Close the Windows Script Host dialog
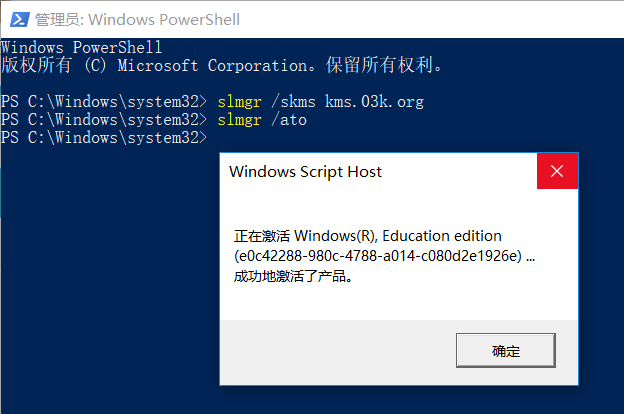This screenshot has height=414, width=624. point(557,171)
